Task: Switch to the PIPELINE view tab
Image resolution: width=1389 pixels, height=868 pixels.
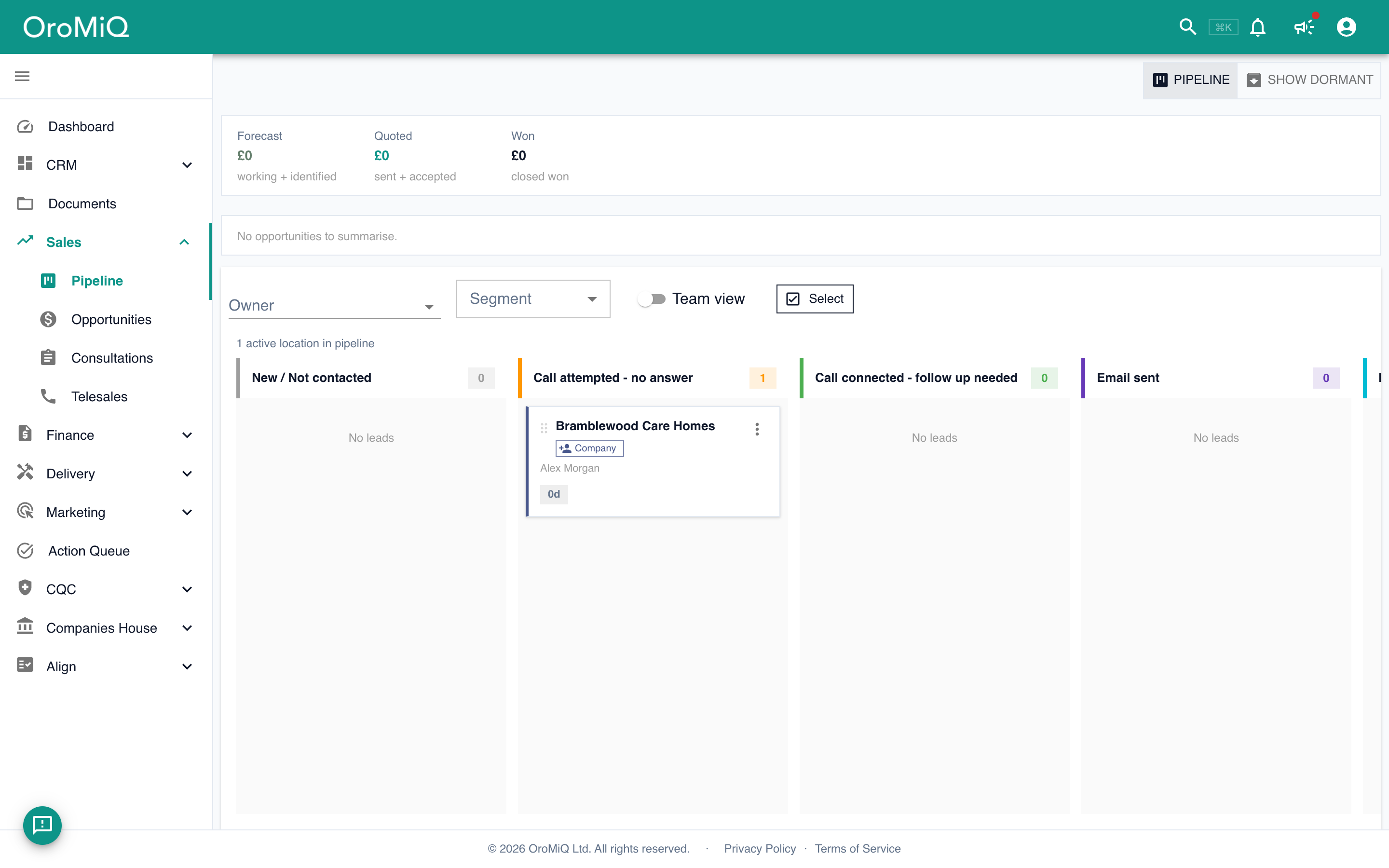Action: tap(1190, 80)
